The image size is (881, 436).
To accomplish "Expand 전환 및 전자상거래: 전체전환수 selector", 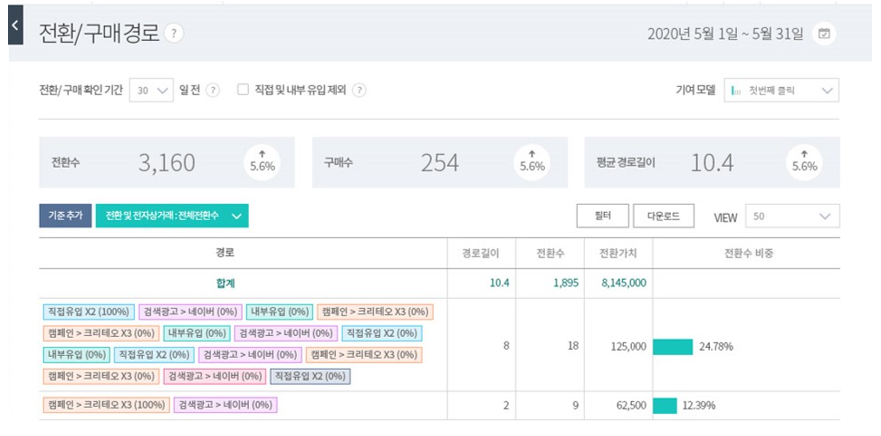I will tap(171, 216).
